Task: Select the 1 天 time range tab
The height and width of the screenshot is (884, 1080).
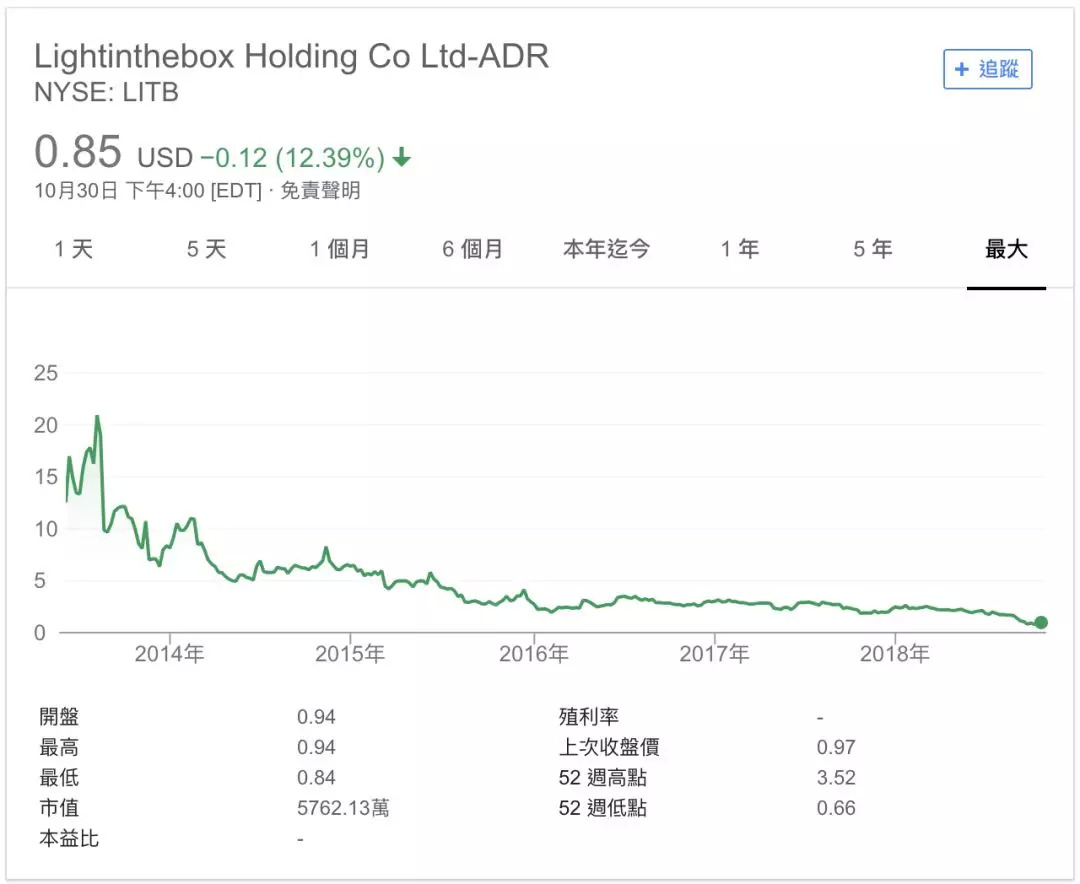Action: pos(74,249)
